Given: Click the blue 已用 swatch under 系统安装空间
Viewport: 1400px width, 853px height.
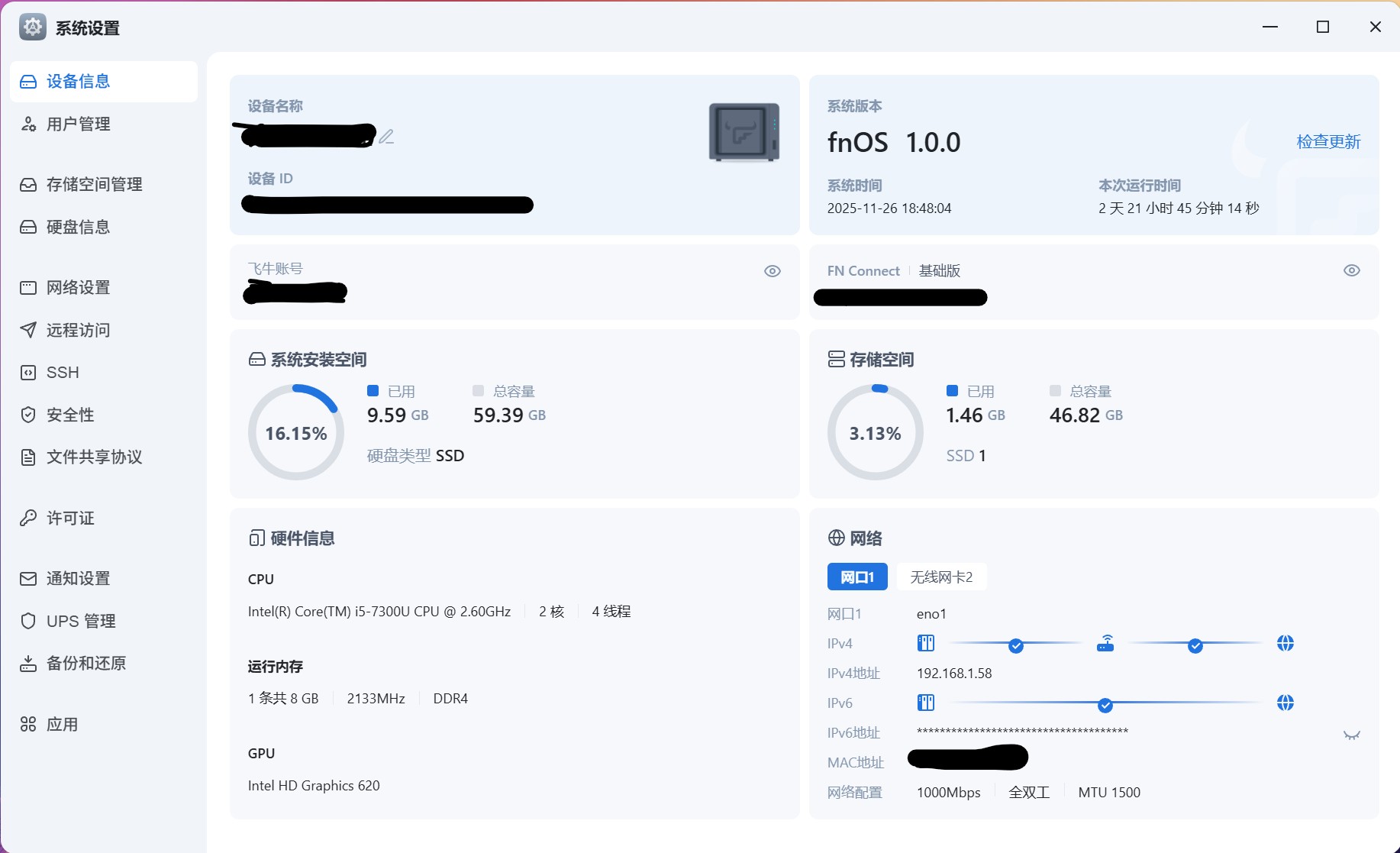Looking at the screenshot, I should [x=373, y=391].
